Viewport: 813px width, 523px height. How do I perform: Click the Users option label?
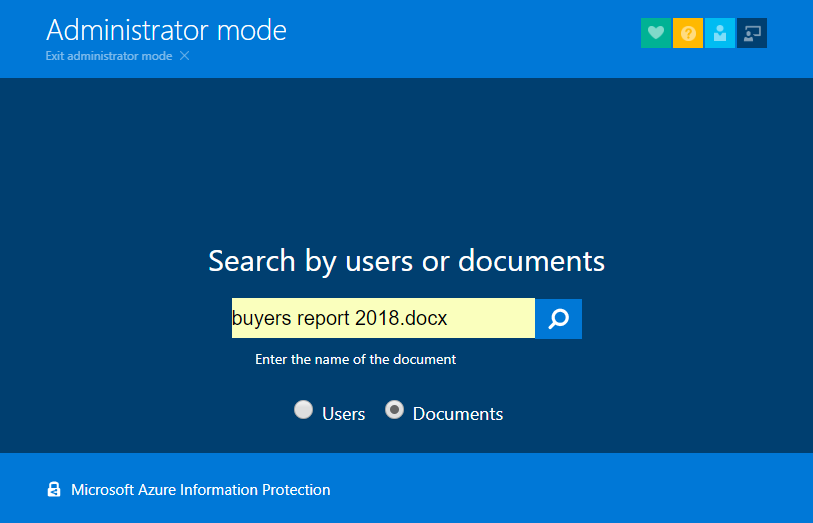pos(343,414)
